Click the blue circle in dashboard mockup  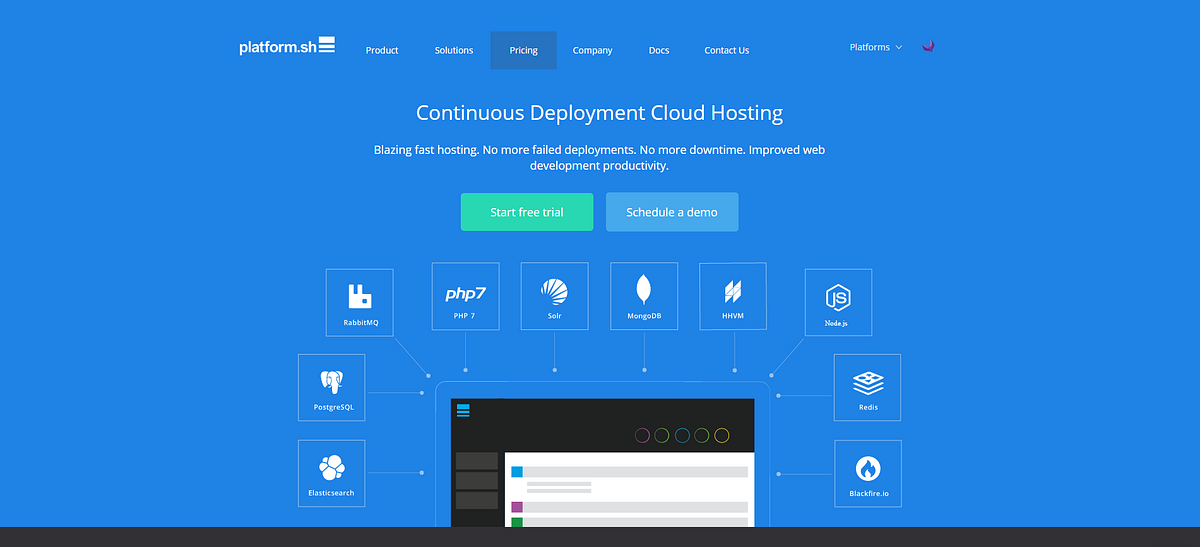pos(682,435)
